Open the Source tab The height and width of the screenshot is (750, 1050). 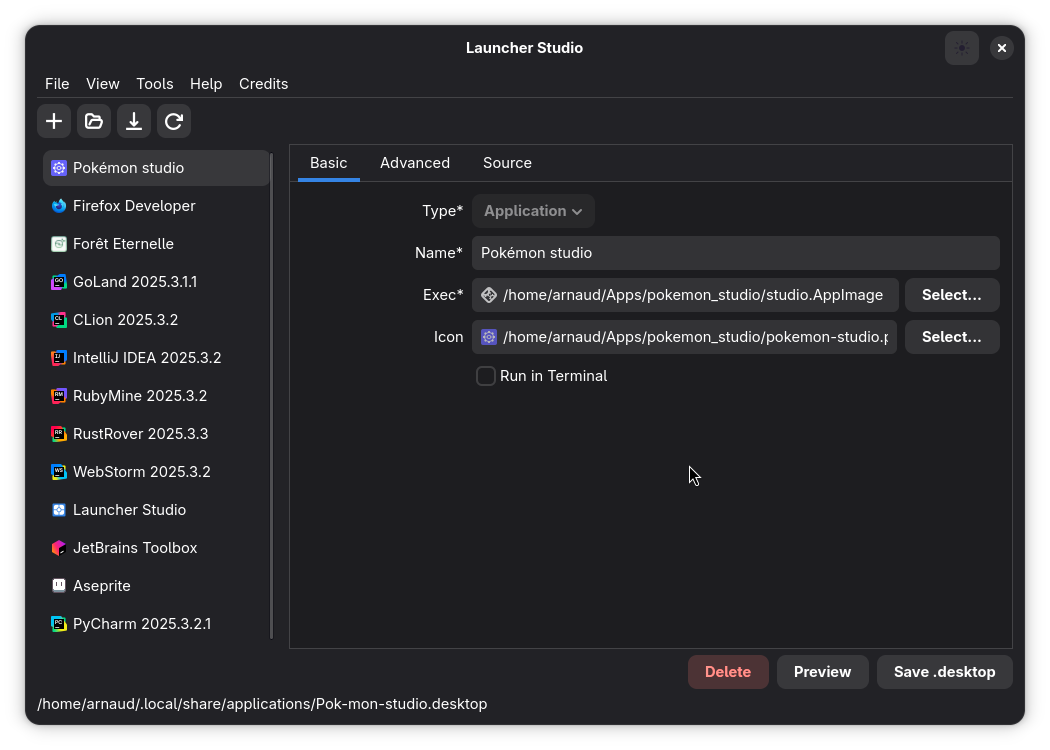(507, 162)
